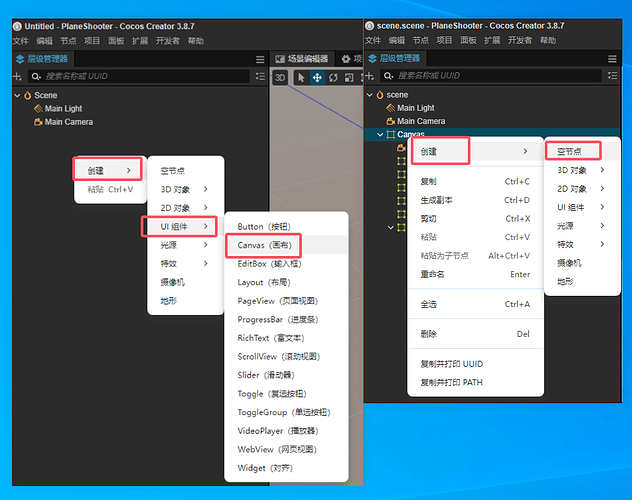Choose 删除 Del in context menu
This screenshot has width=632, height=500.
[475, 334]
